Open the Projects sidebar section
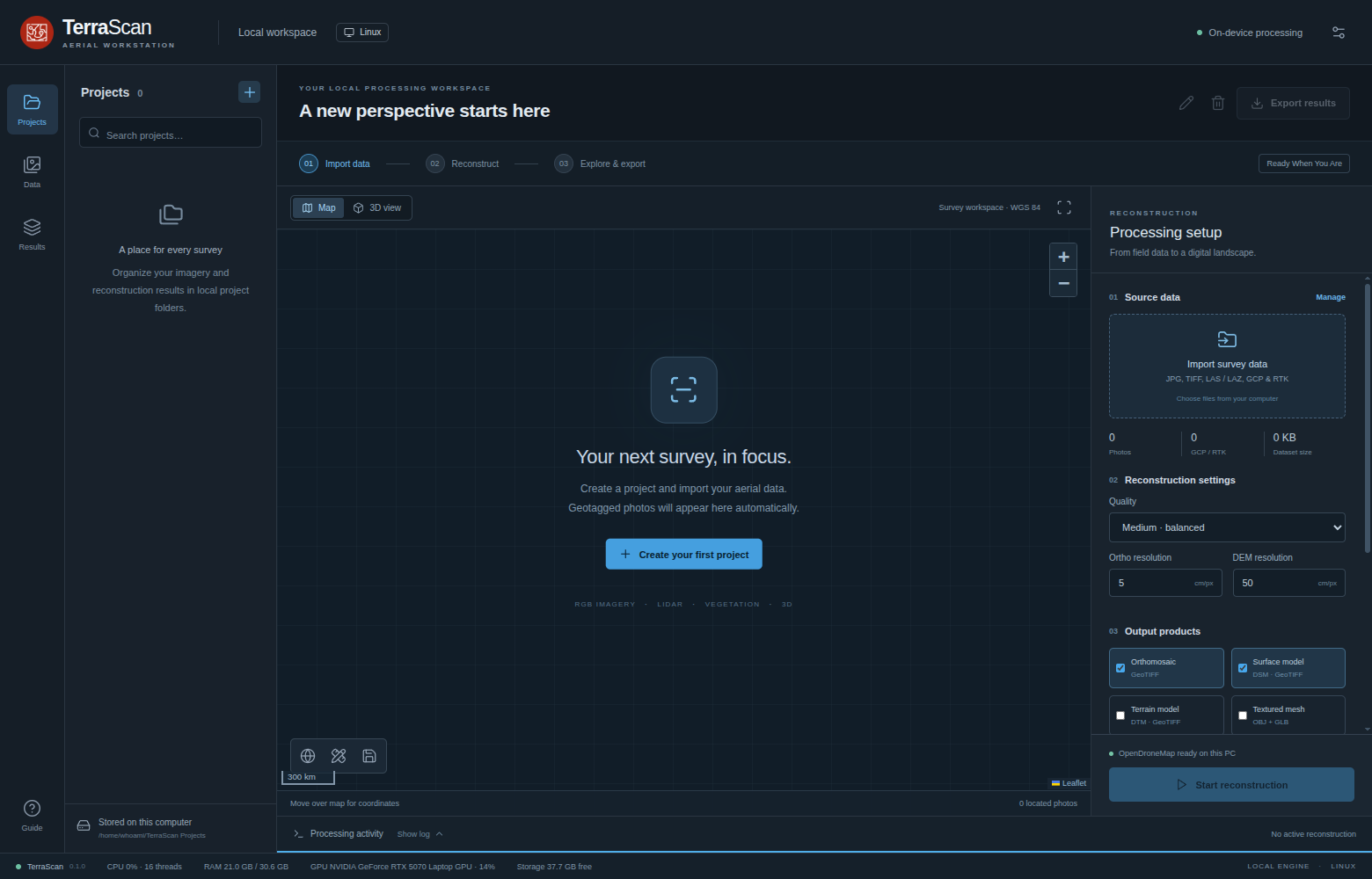 click(33, 109)
